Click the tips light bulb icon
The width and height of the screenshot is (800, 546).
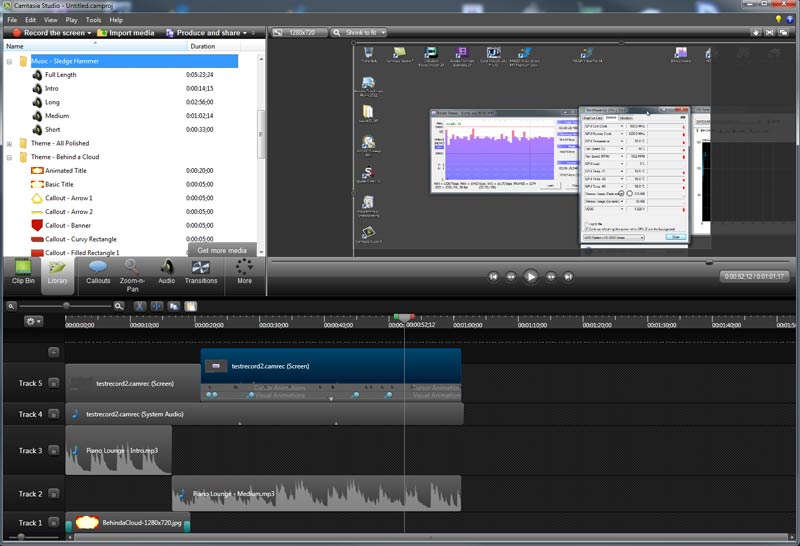[x=778, y=19]
